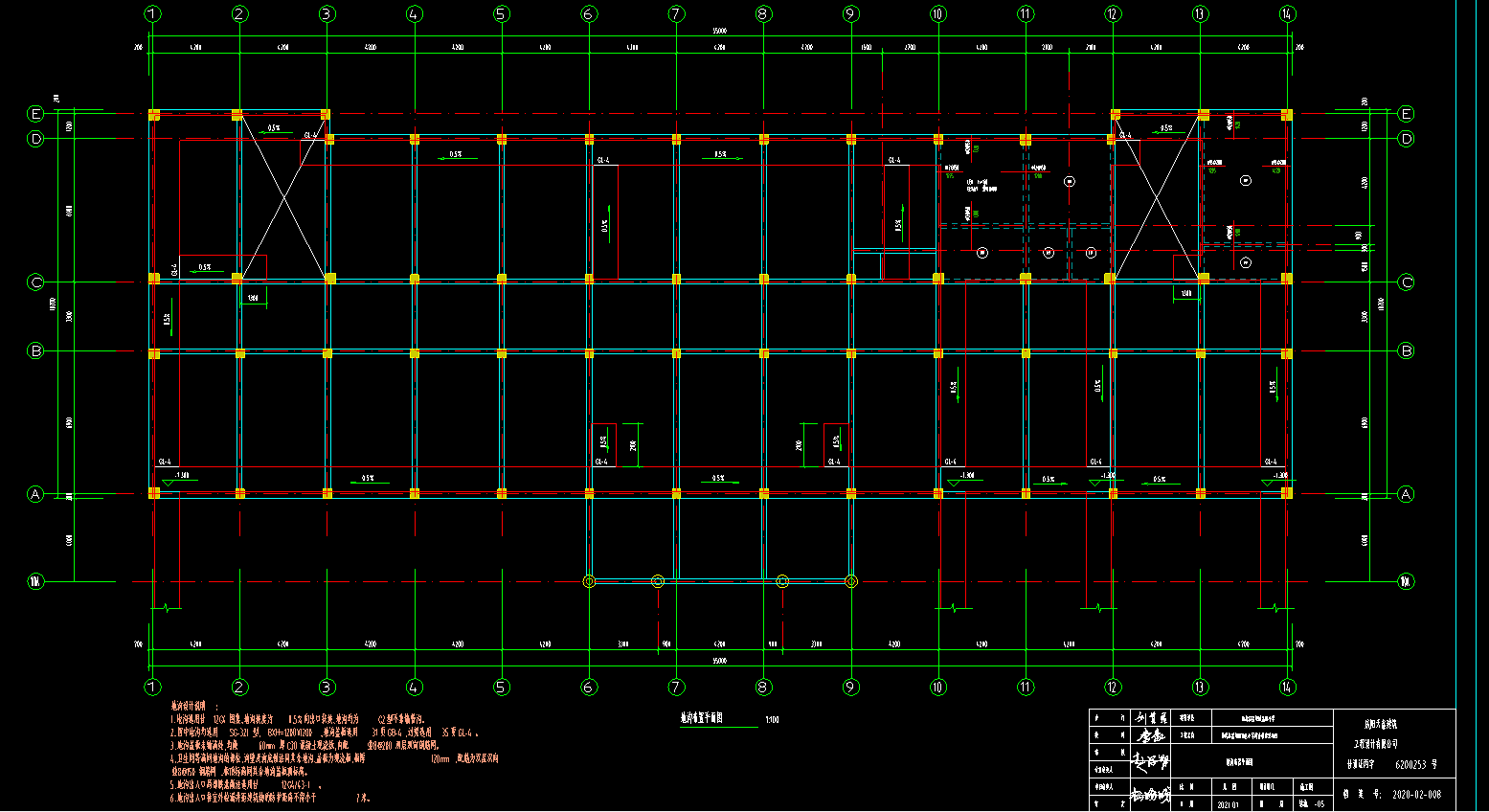Pick the crossed opening between axes 2 and 3
1489x812 pixels.
[283, 198]
